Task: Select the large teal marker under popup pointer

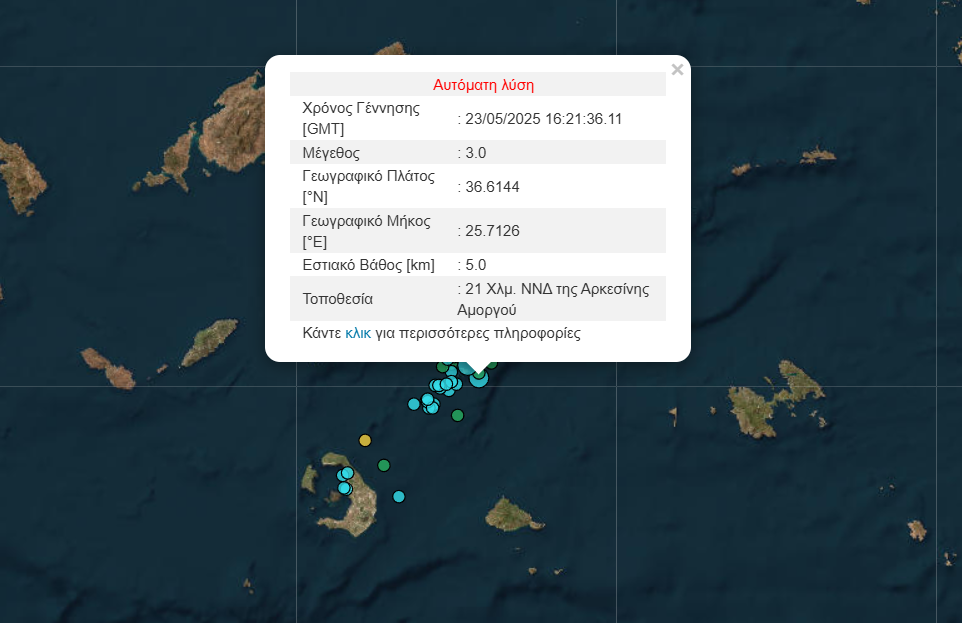Action: pyautogui.click(x=479, y=378)
